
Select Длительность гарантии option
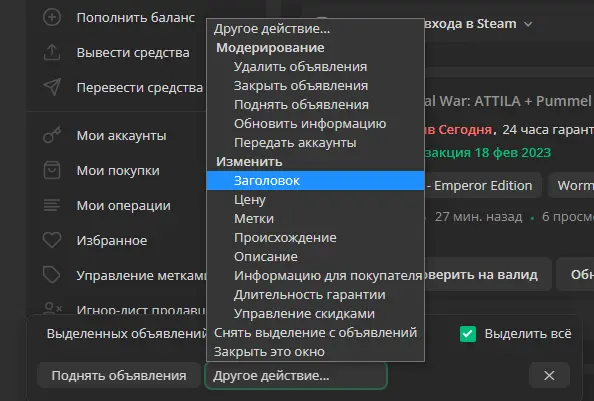[x=315, y=295]
